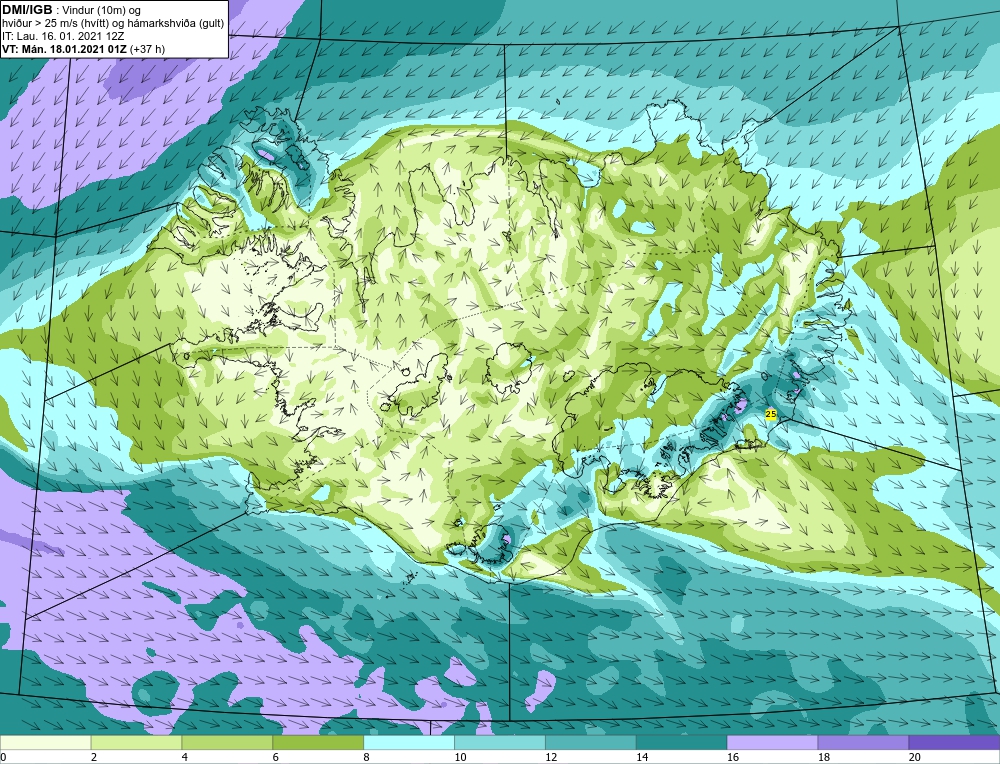Choose the light cyan 8–10 m/s swatch
This screenshot has width=1000, height=764.
coord(409,743)
